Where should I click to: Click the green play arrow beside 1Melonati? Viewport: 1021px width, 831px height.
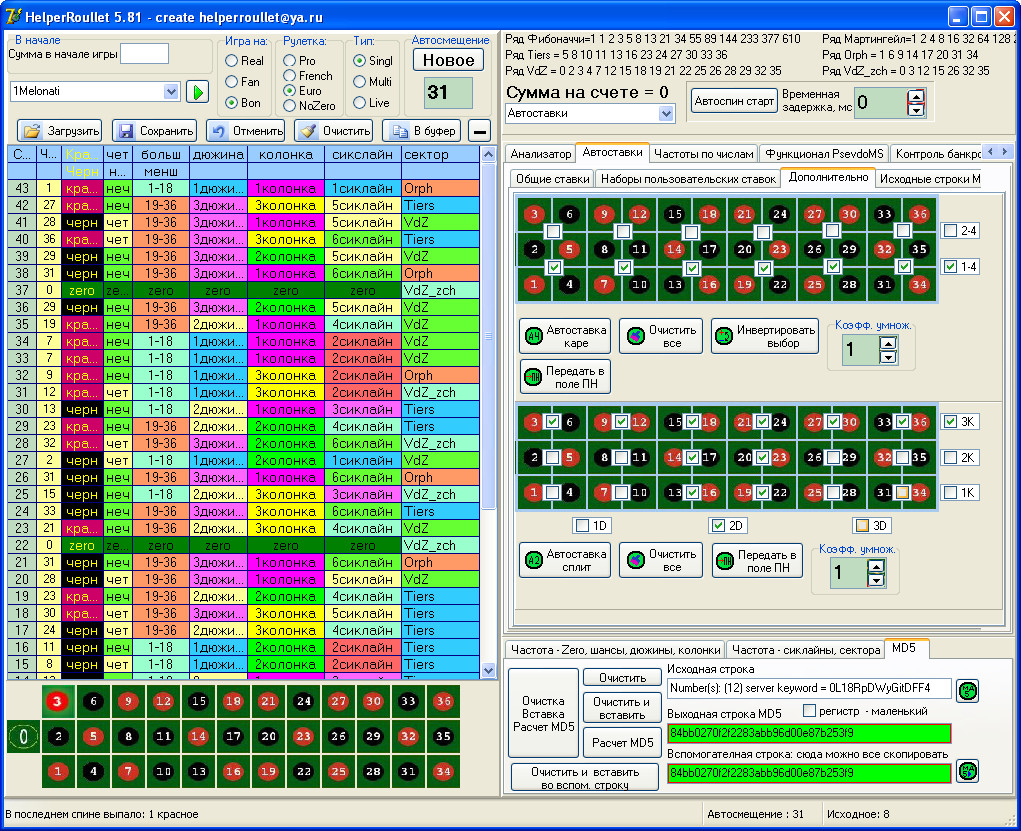[x=197, y=92]
